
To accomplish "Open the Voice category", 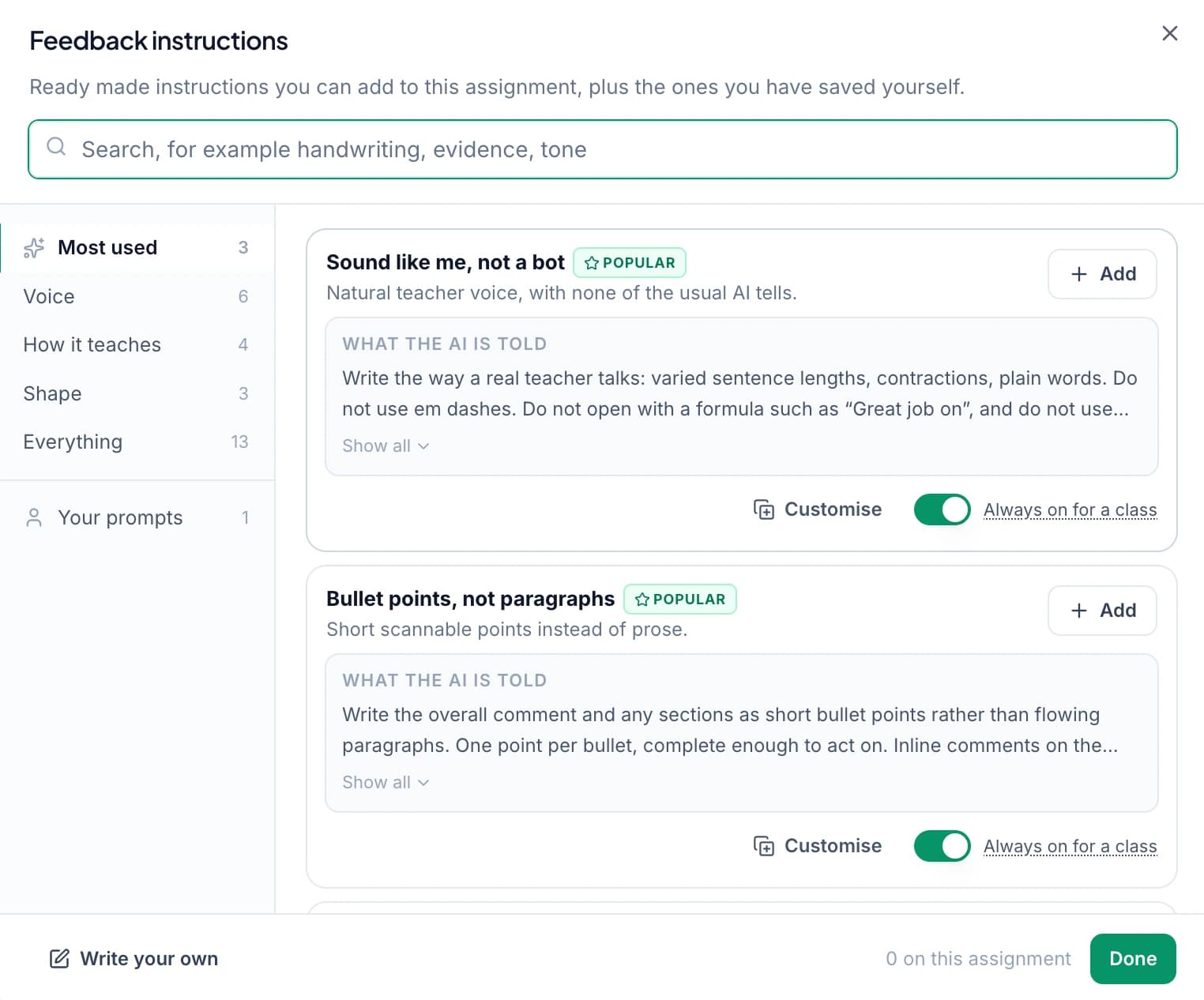I will tap(137, 296).
